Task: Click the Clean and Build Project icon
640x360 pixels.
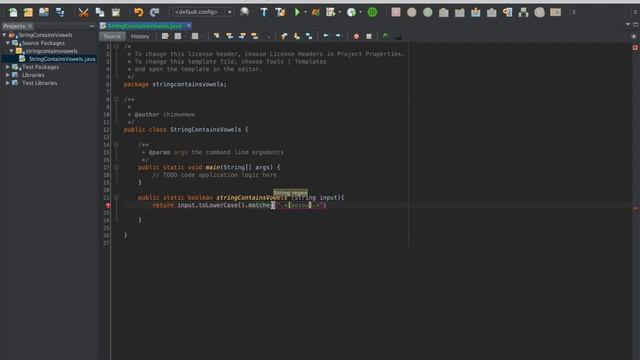Action: pyautogui.click(x=280, y=12)
